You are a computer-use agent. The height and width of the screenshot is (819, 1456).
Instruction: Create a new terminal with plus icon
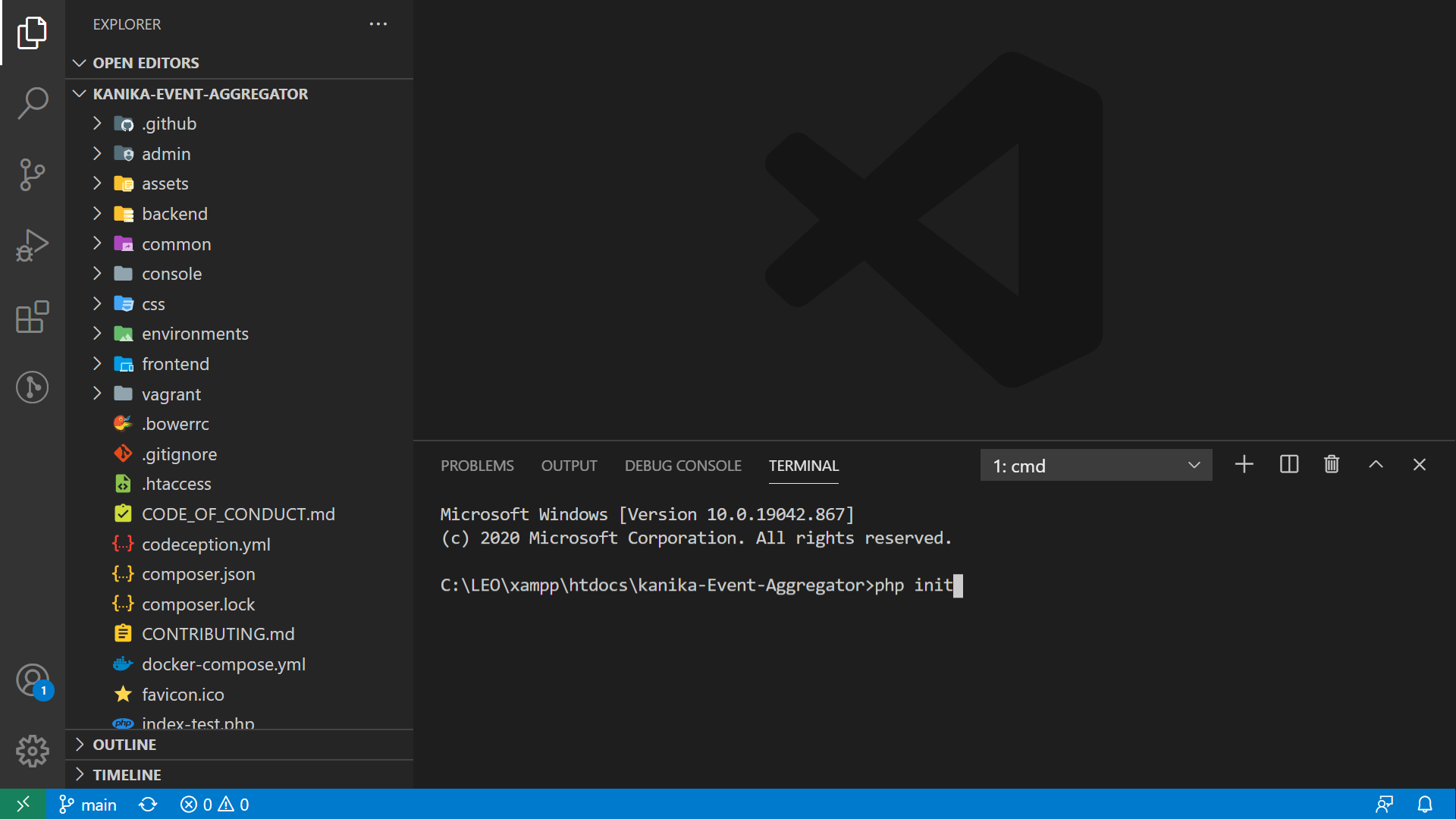pyautogui.click(x=1244, y=464)
